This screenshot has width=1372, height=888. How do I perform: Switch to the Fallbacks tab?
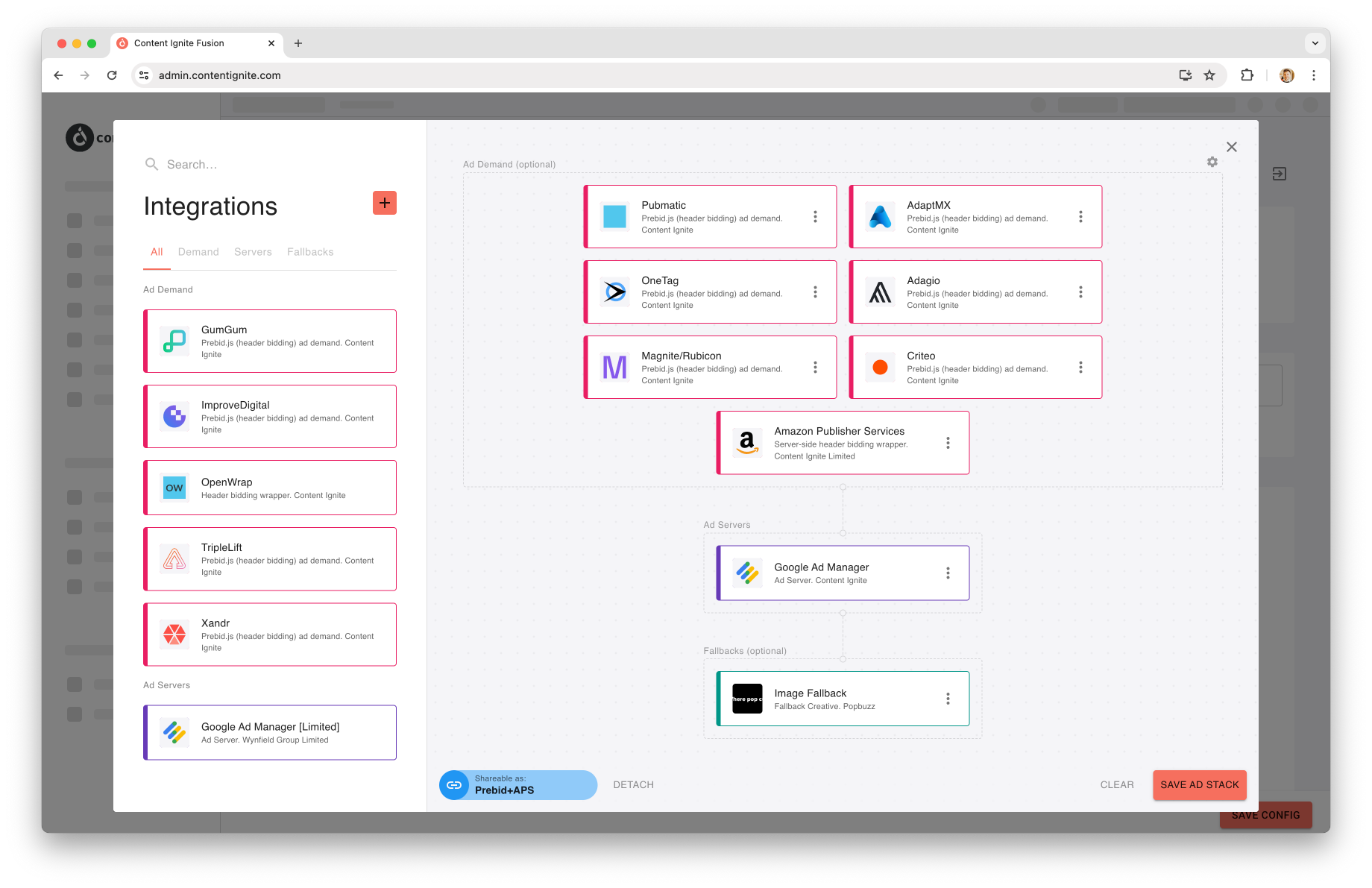[x=310, y=252]
